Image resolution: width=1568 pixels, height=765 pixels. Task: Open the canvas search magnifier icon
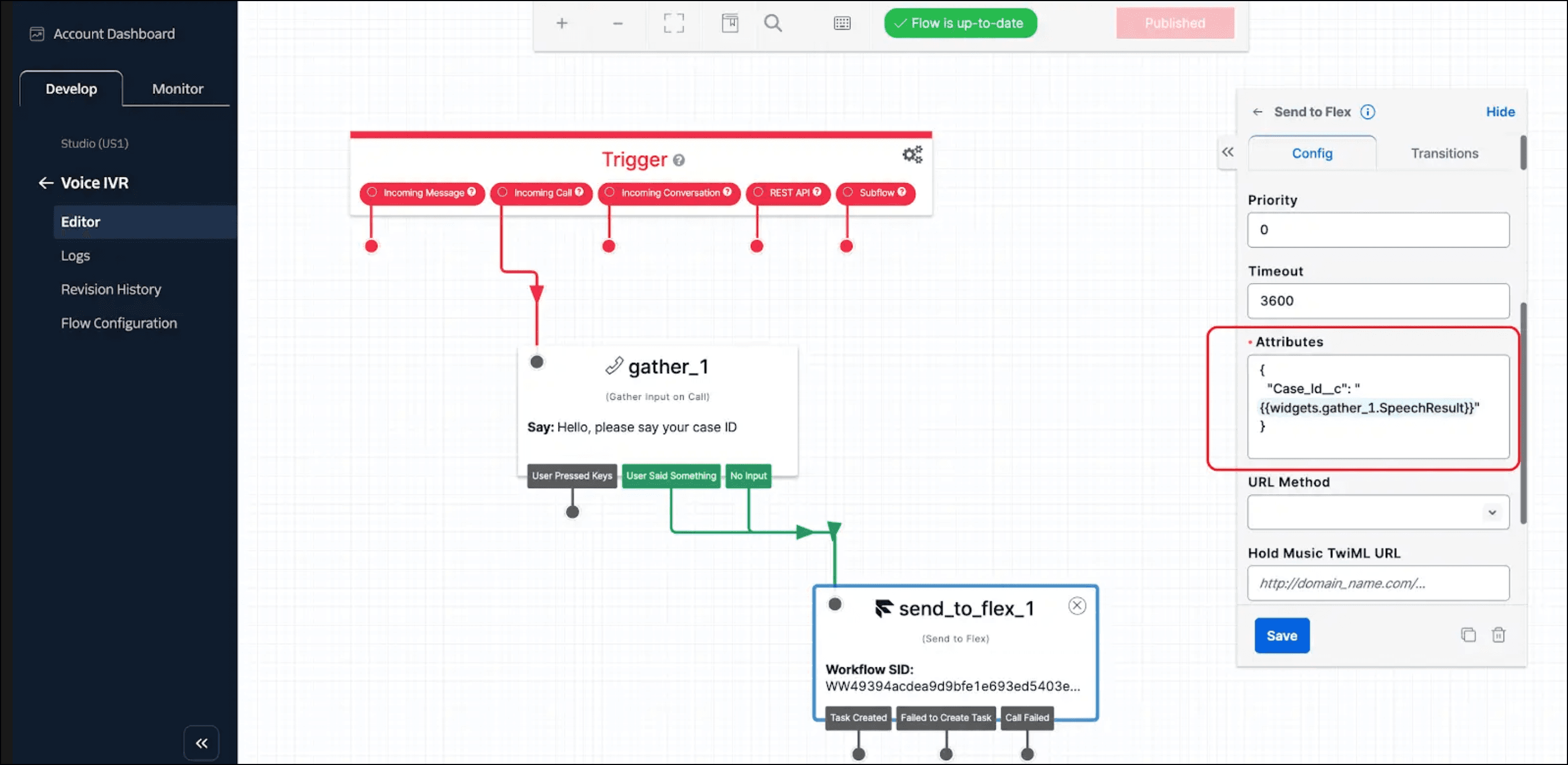(x=773, y=23)
